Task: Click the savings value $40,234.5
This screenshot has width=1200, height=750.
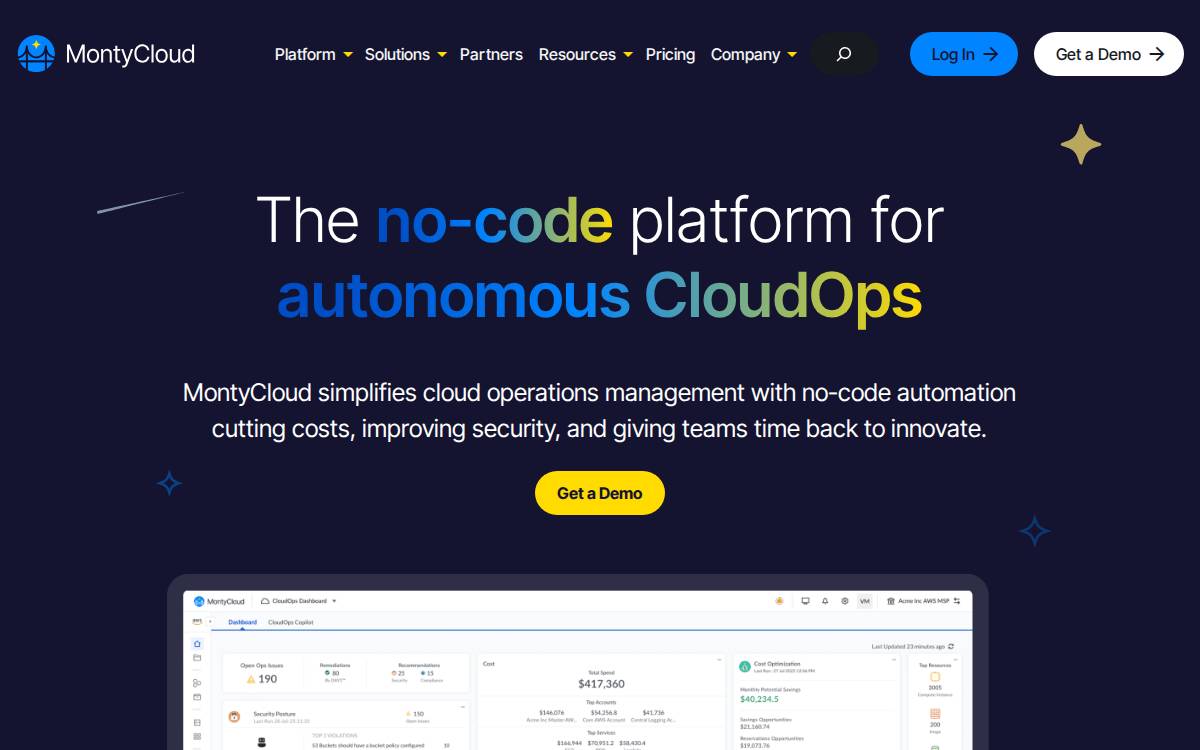Action: [x=760, y=699]
